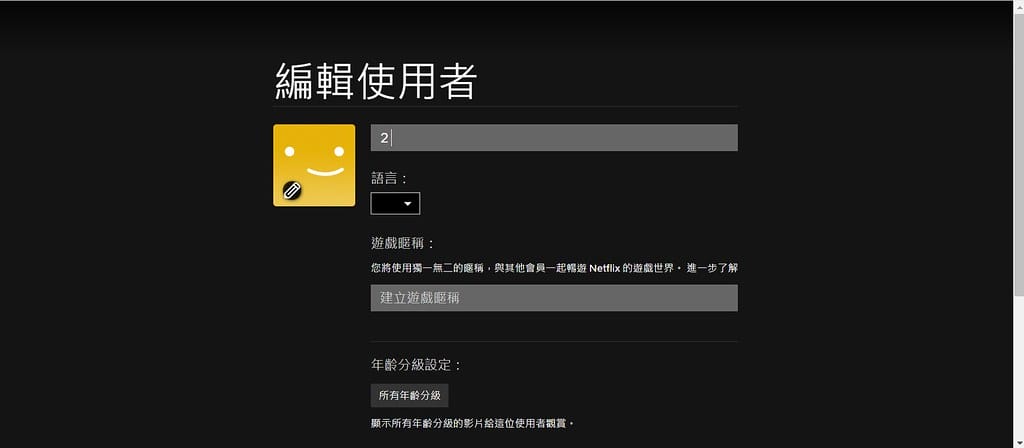1024x448 pixels.
Task: Click the 所有年齡分級 button
Action: pos(410,395)
